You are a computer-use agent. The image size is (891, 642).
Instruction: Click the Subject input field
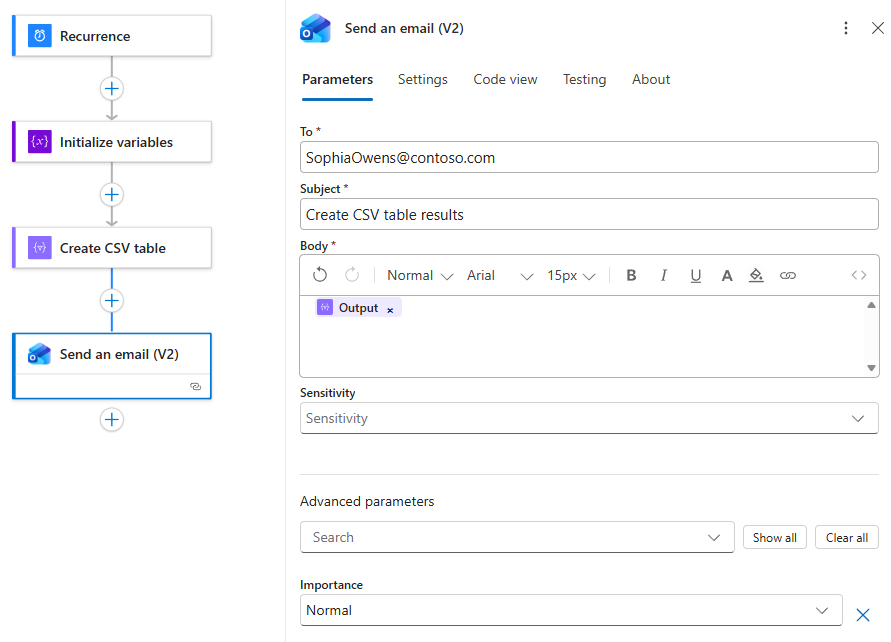coord(589,214)
